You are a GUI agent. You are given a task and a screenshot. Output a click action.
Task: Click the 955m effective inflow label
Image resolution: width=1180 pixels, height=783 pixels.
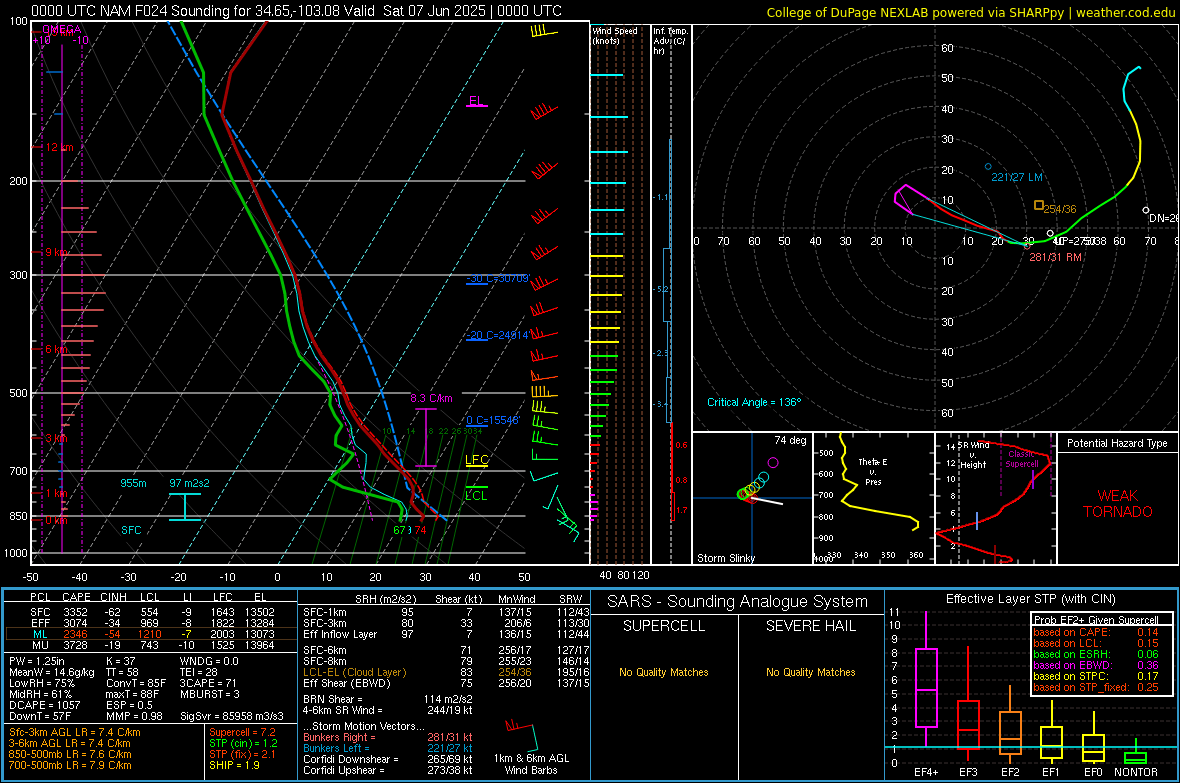click(133, 483)
